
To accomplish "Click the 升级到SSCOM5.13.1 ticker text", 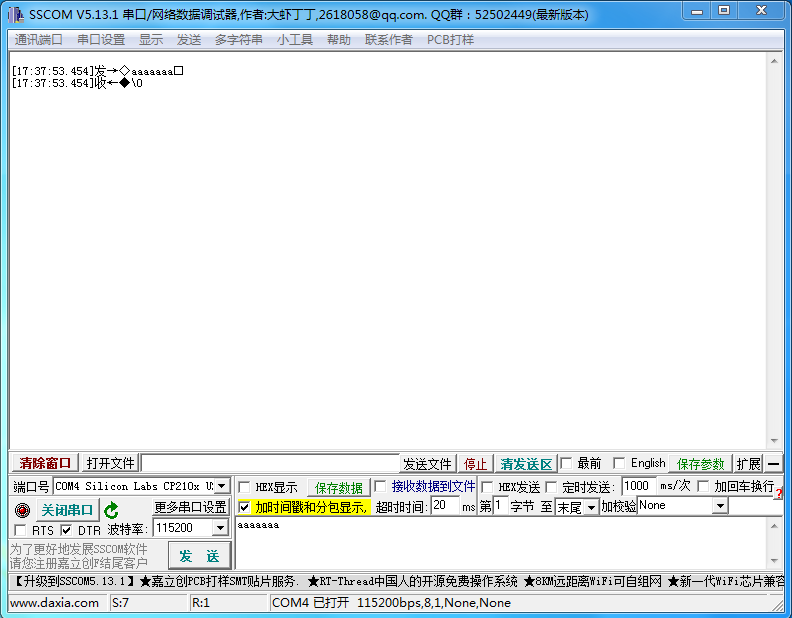I will click(74, 582).
